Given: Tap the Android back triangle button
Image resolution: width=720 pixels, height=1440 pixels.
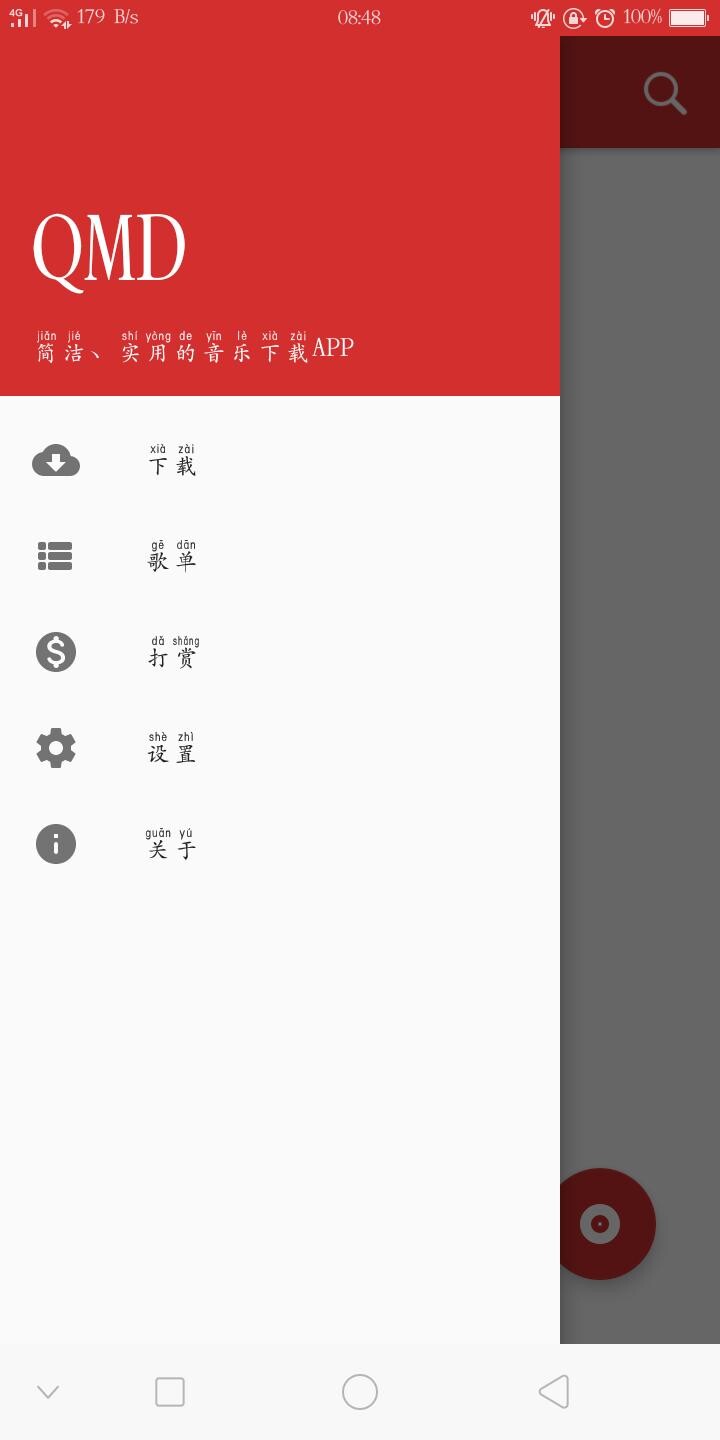Looking at the screenshot, I should tap(554, 1392).
